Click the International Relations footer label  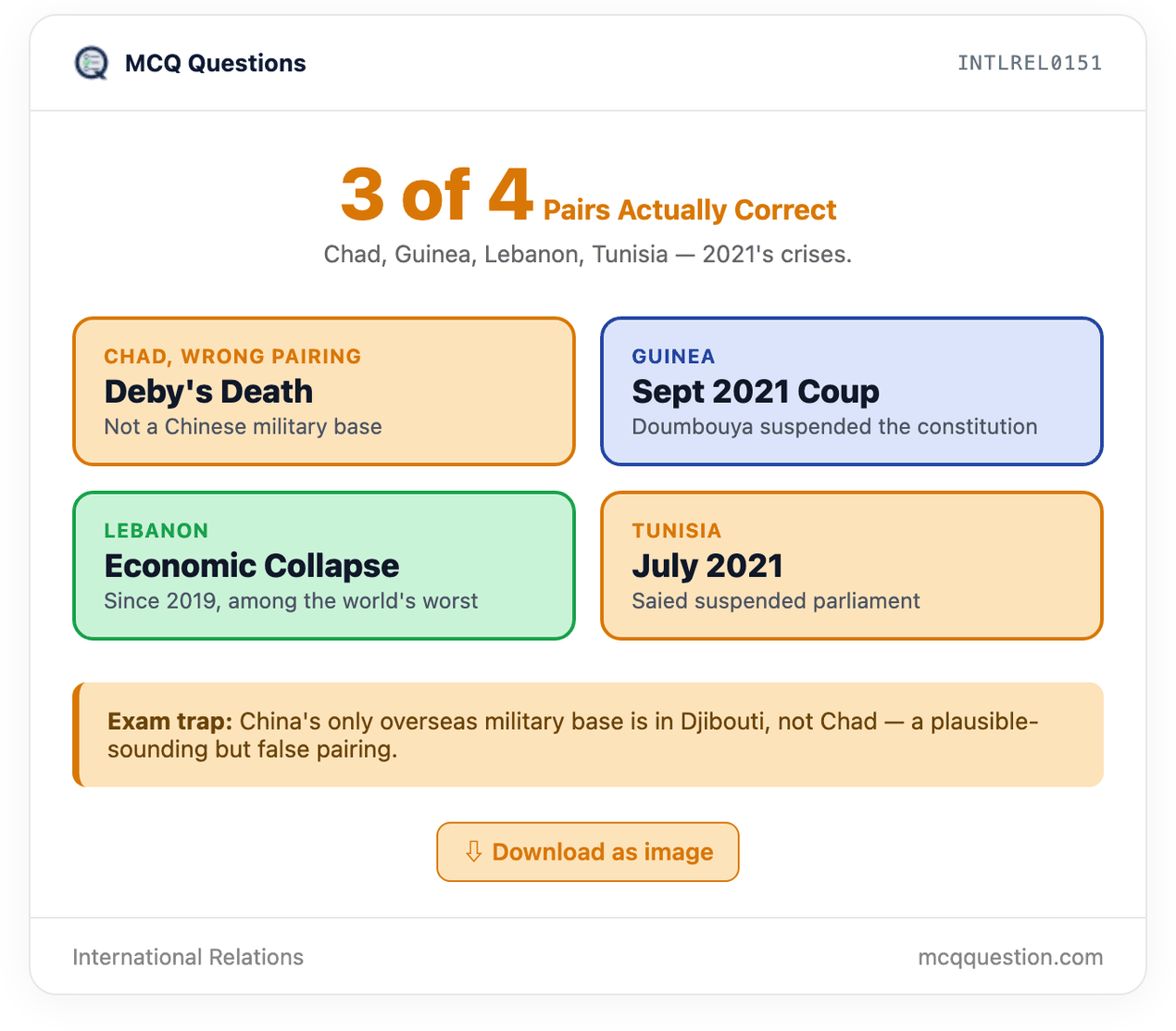[x=188, y=957]
